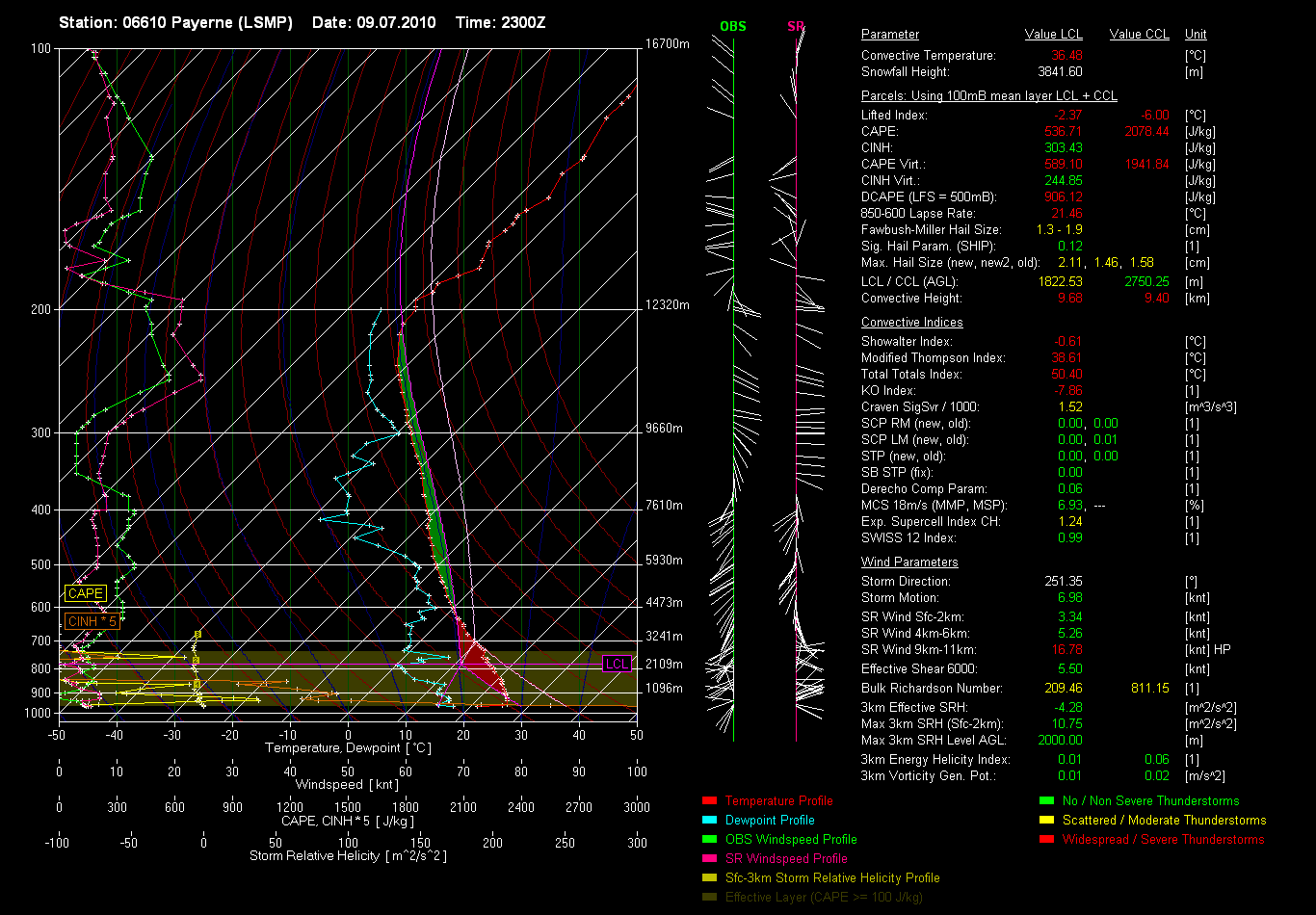Select the green OBS Windspeed Profile swatch
Screen dimensions: 1316x915
point(710,839)
